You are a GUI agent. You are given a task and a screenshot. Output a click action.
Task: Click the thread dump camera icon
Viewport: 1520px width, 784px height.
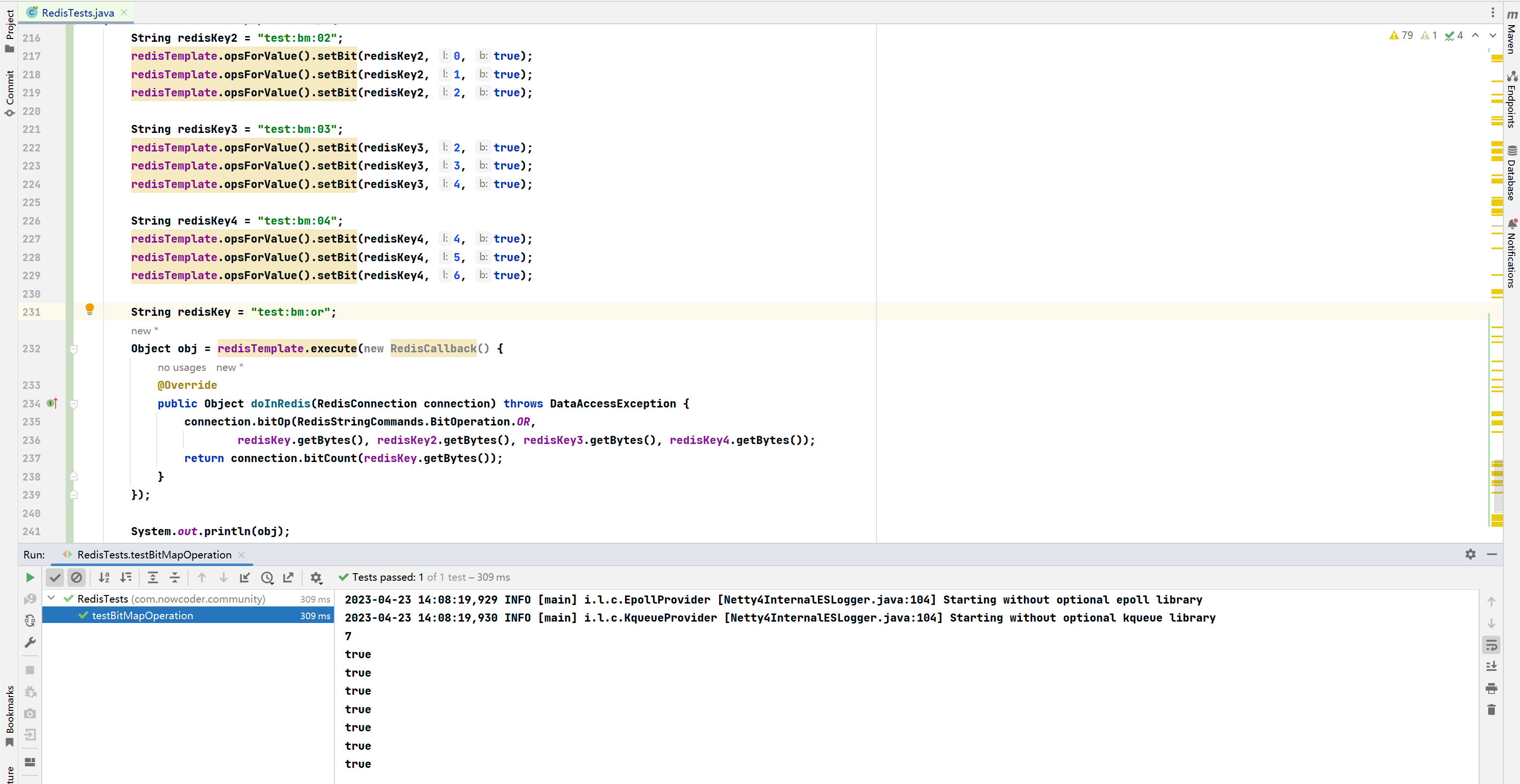coord(30,713)
